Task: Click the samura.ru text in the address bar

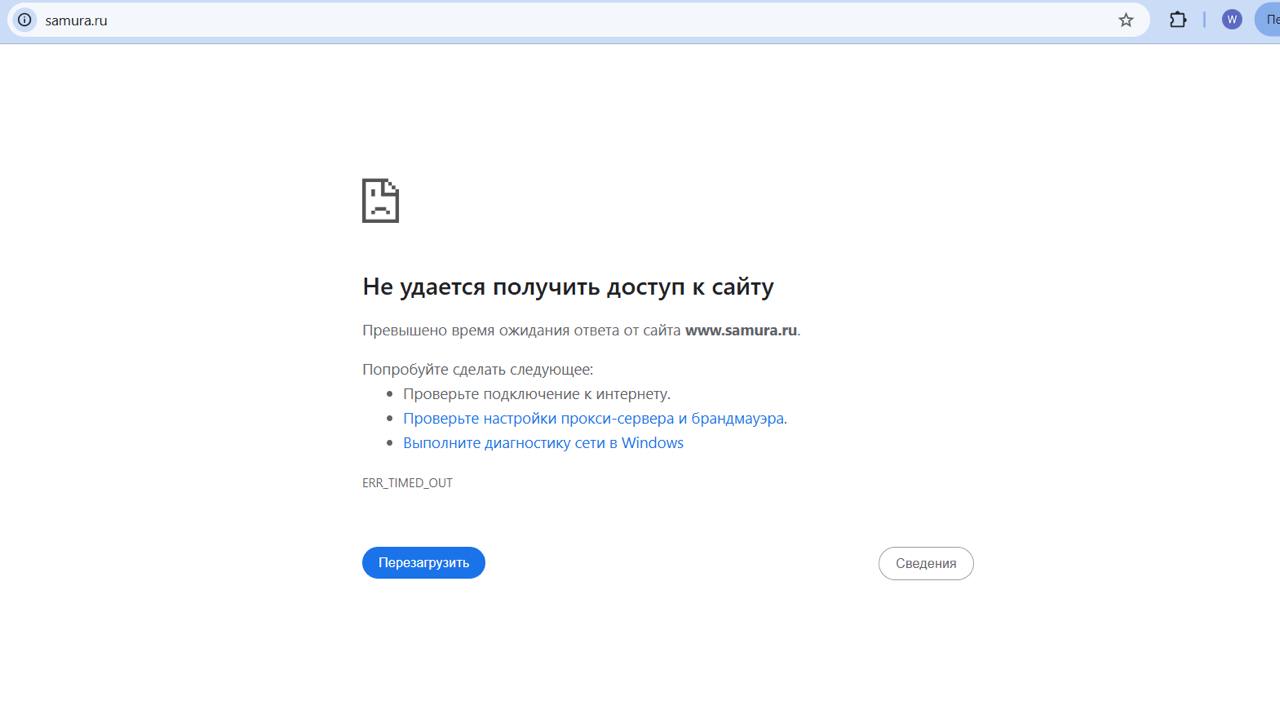Action: click(76, 20)
